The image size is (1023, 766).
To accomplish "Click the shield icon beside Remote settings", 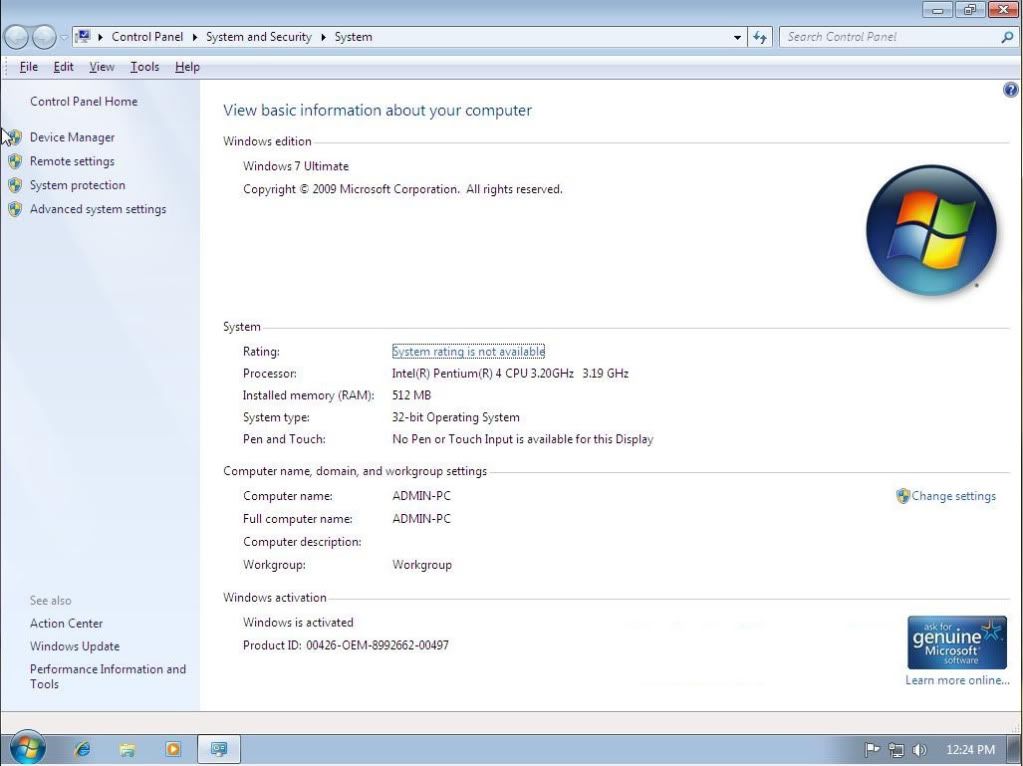I will tap(15, 161).
